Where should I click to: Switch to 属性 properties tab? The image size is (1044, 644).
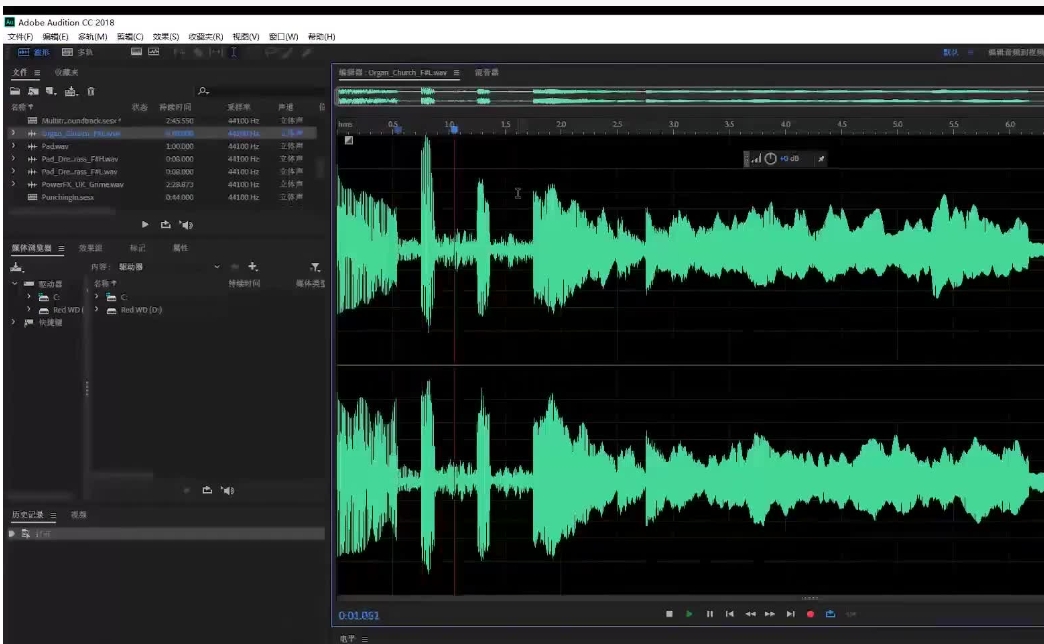[180, 248]
